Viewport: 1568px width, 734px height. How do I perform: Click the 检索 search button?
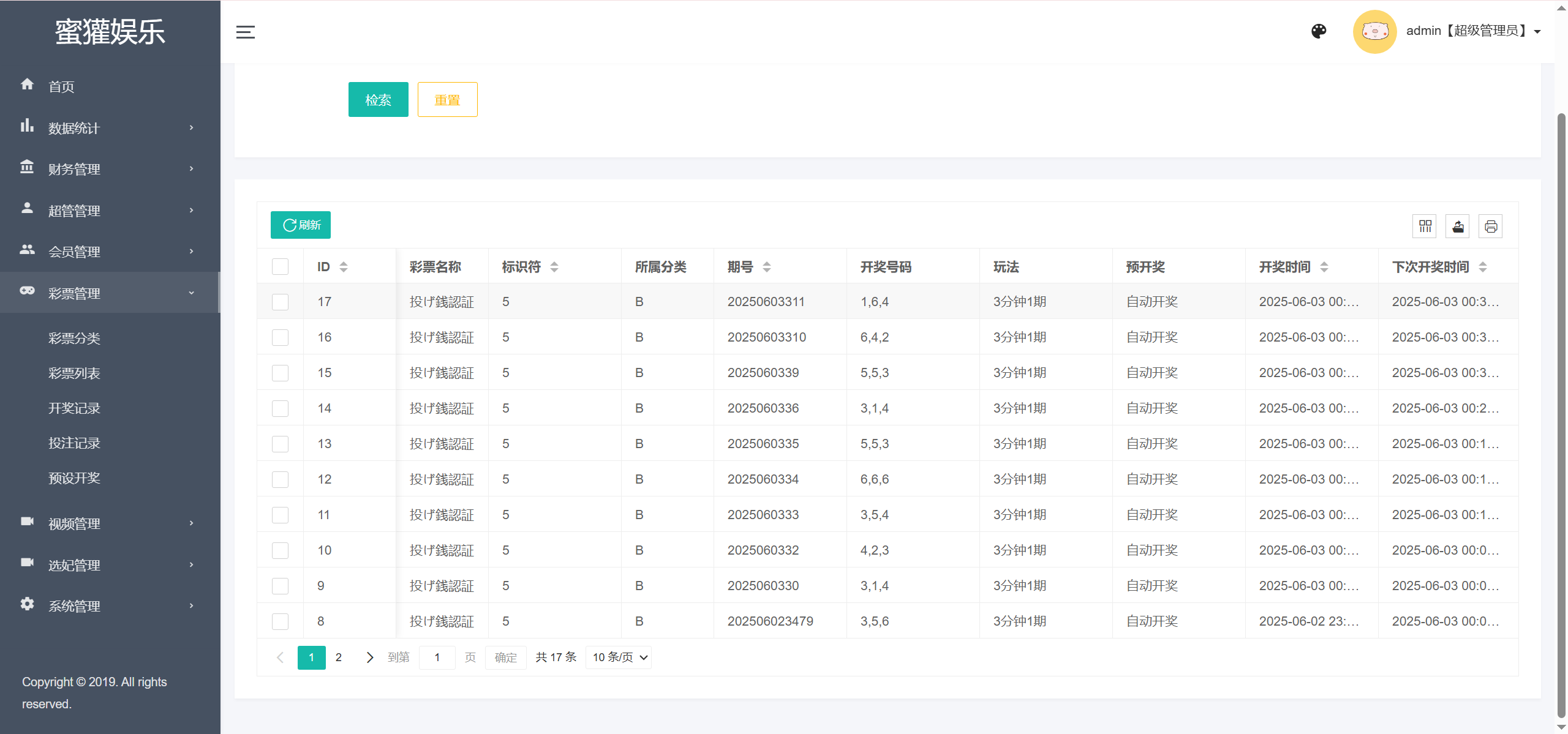(x=378, y=99)
